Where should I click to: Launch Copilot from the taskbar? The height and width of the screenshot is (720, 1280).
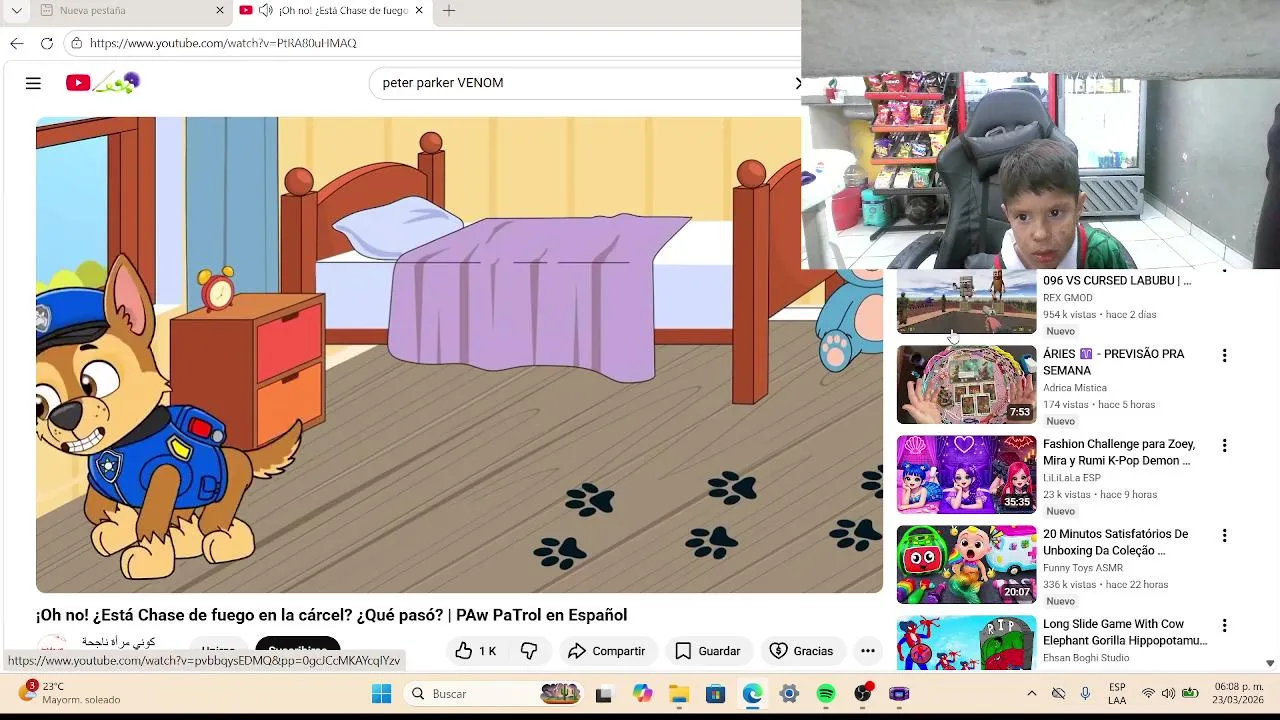click(x=642, y=694)
